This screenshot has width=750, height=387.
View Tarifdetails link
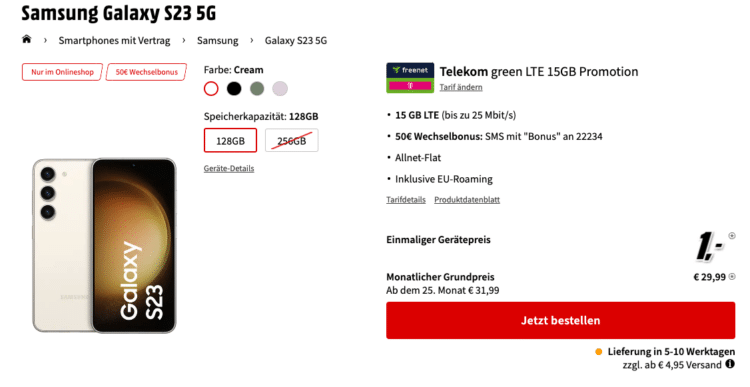[x=406, y=200]
